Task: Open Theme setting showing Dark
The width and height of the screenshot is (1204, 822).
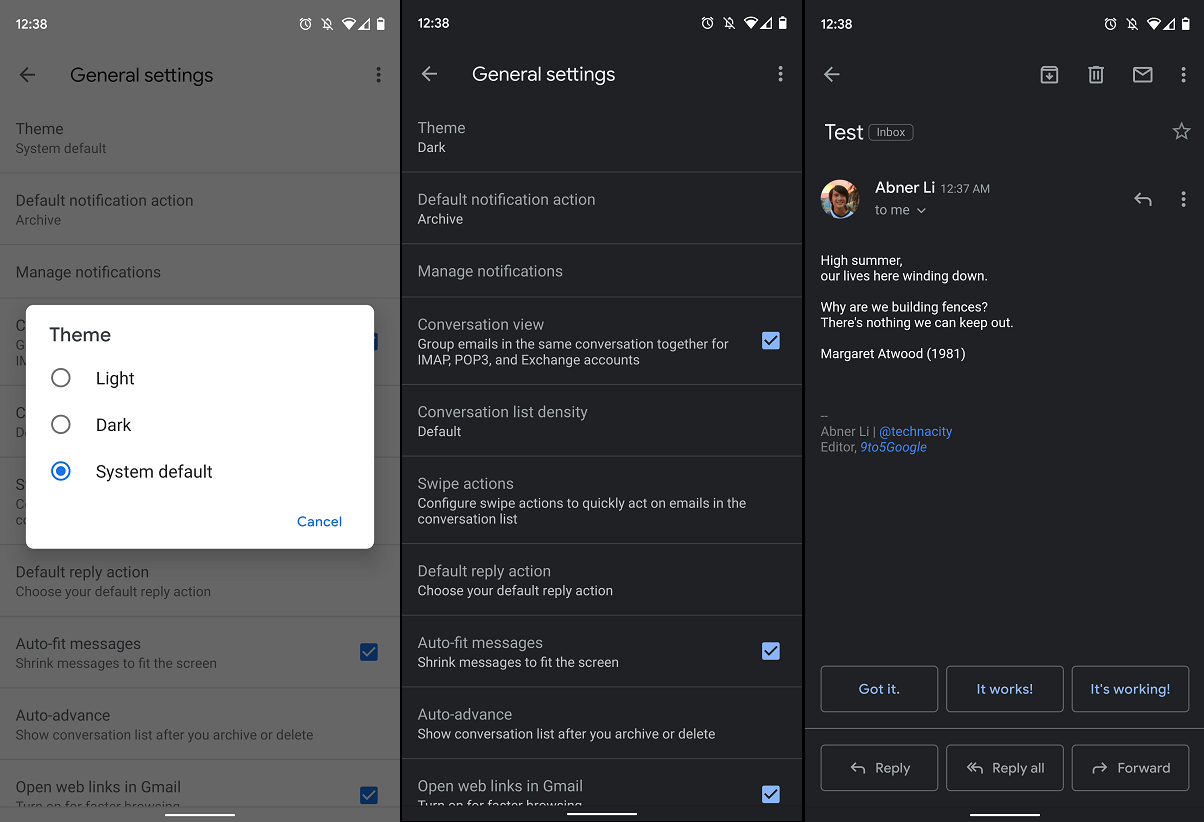Action: click(x=602, y=137)
